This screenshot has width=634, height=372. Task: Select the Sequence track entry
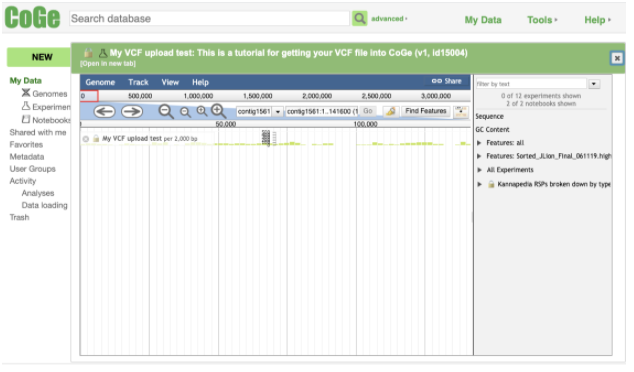pyautogui.click(x=489, y=116)
